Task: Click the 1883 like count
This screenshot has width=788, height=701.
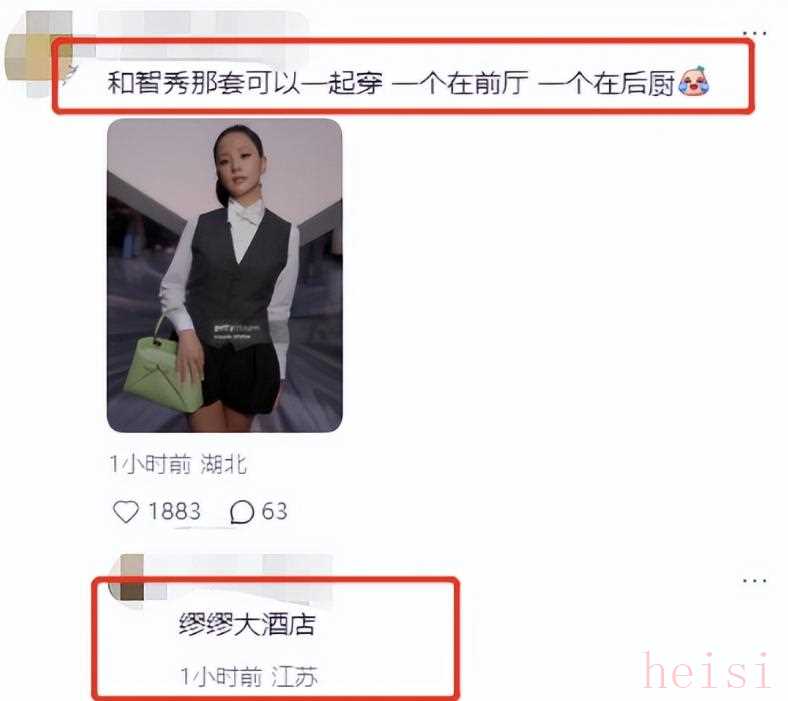Action: pos(174,512)
